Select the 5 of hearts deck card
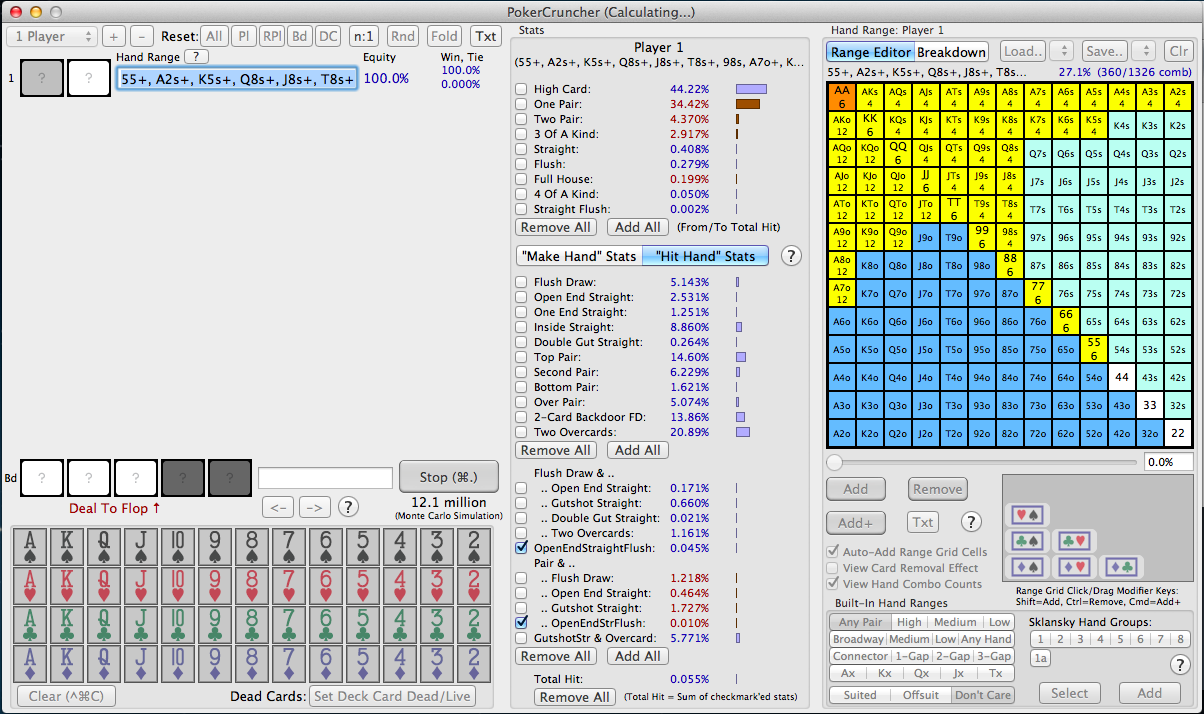Viewport: 1204px width, 714px height. [362, 586]
